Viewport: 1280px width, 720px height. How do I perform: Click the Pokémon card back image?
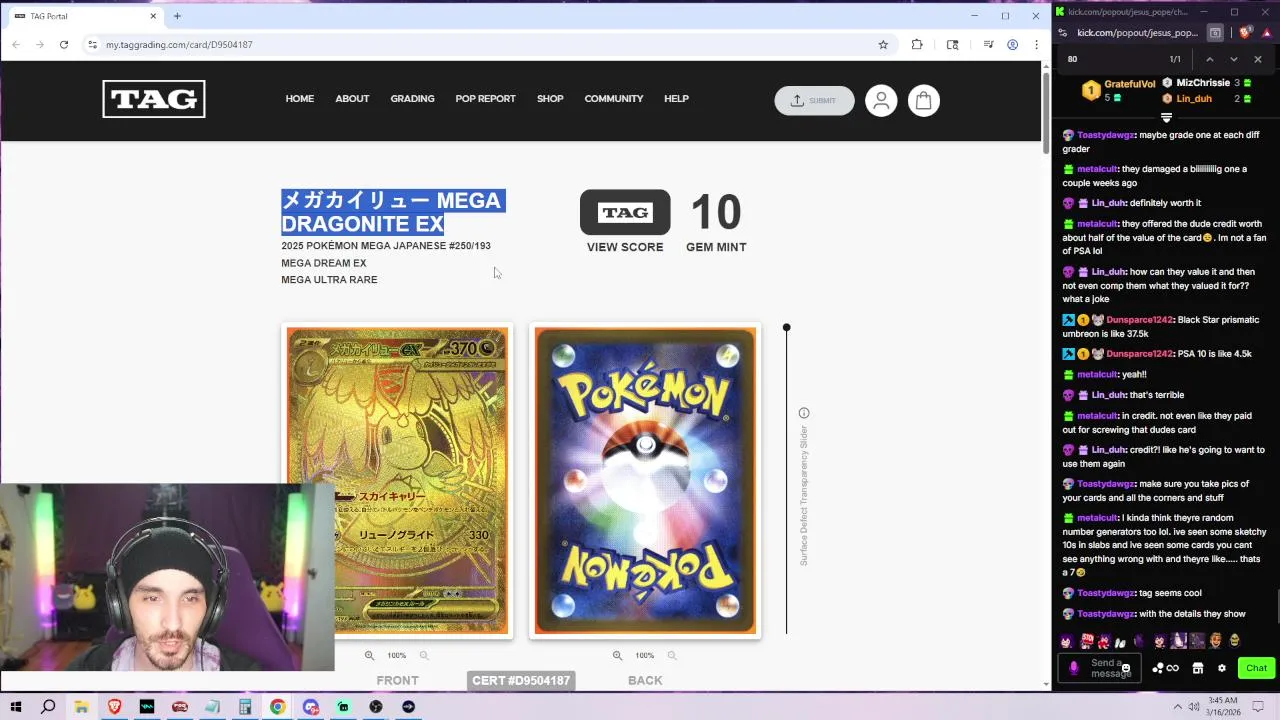645,480
